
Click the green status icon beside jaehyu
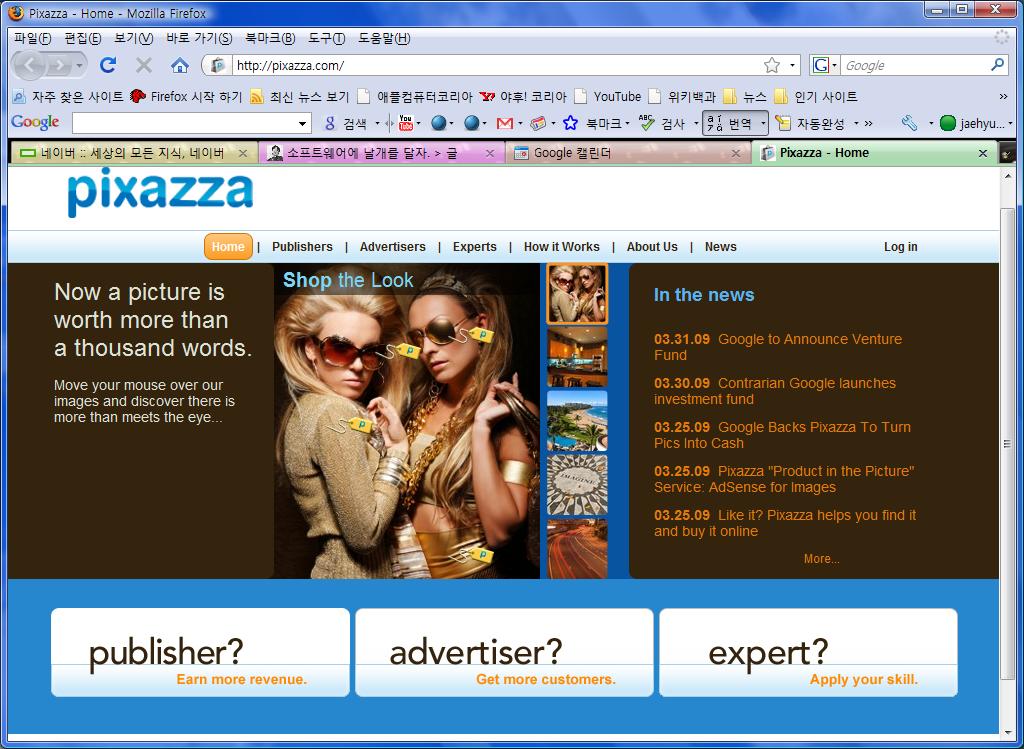click(948, 123)
